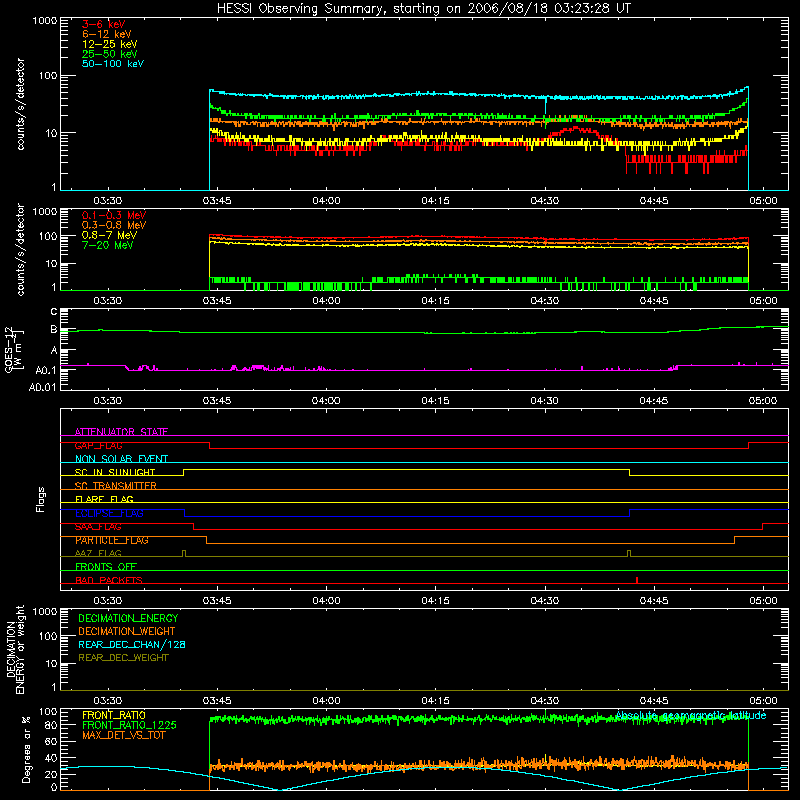Click the "04:00" time label under decimation panel
Screen dimensions: 800x800
pyautogui.click(x=326, y=701)
